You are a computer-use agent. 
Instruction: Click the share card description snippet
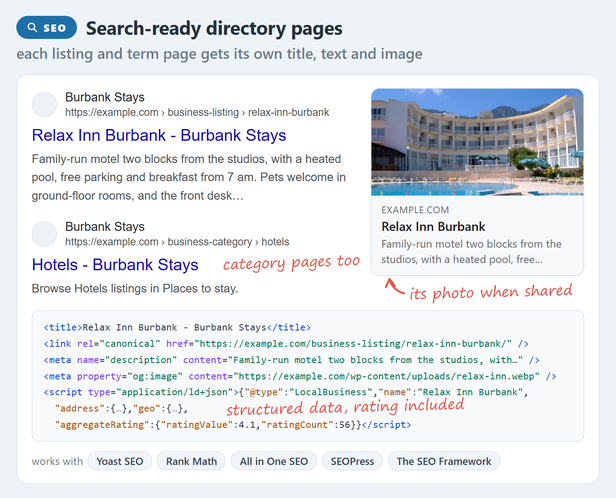471,252
